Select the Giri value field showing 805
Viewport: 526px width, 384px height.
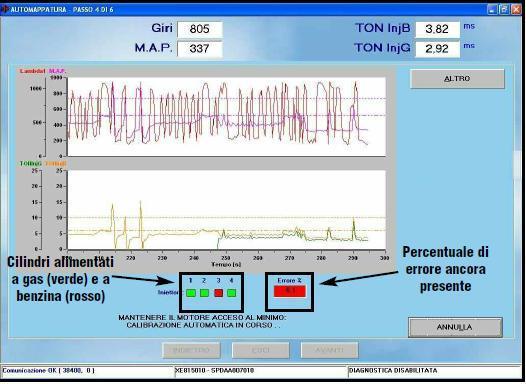(x=200, y=29)
